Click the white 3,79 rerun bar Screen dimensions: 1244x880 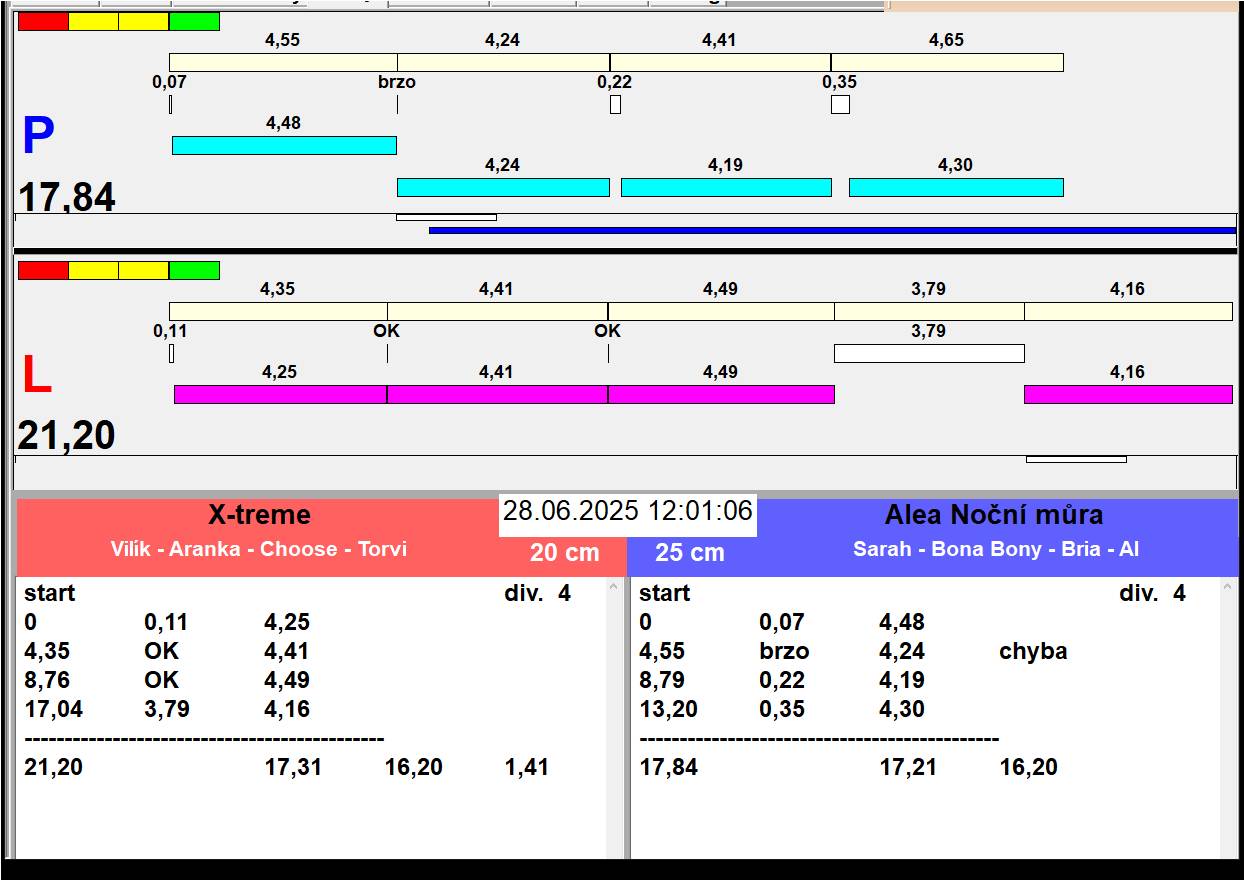[928, 353]
